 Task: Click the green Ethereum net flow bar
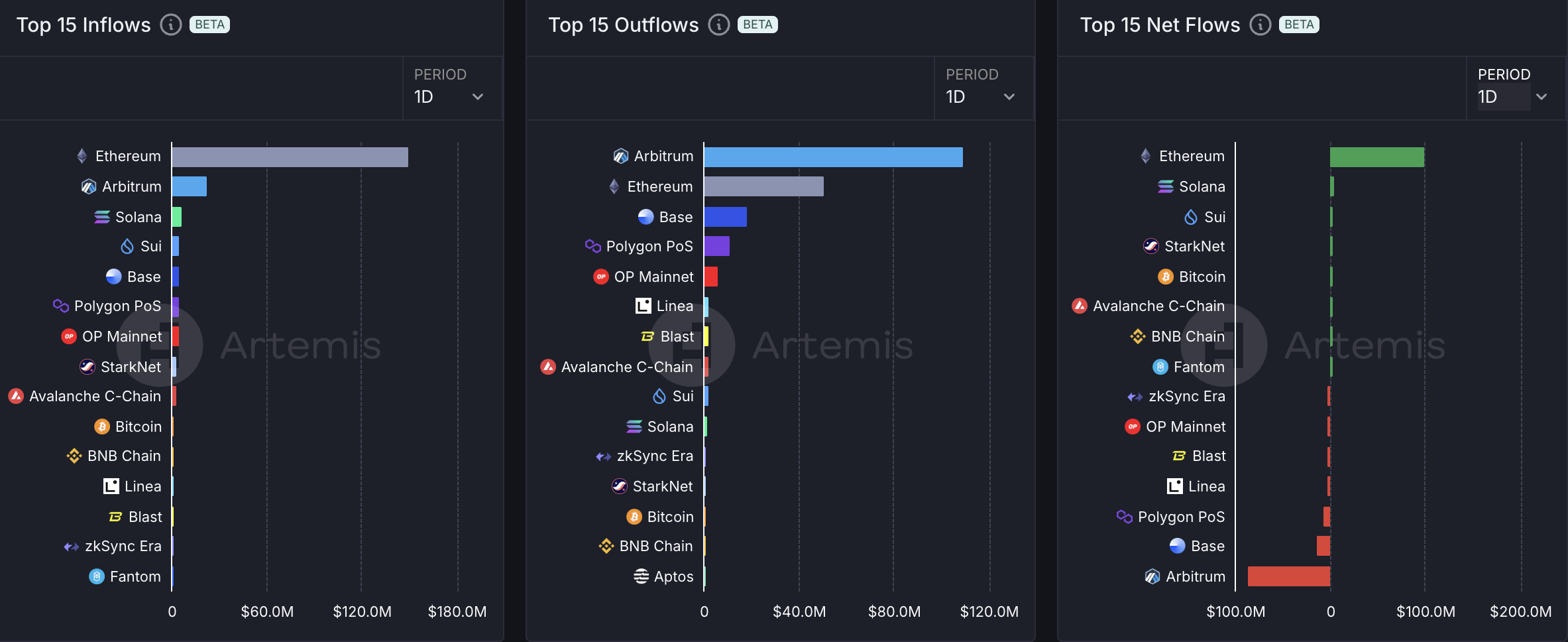[x=1376, y=157]
